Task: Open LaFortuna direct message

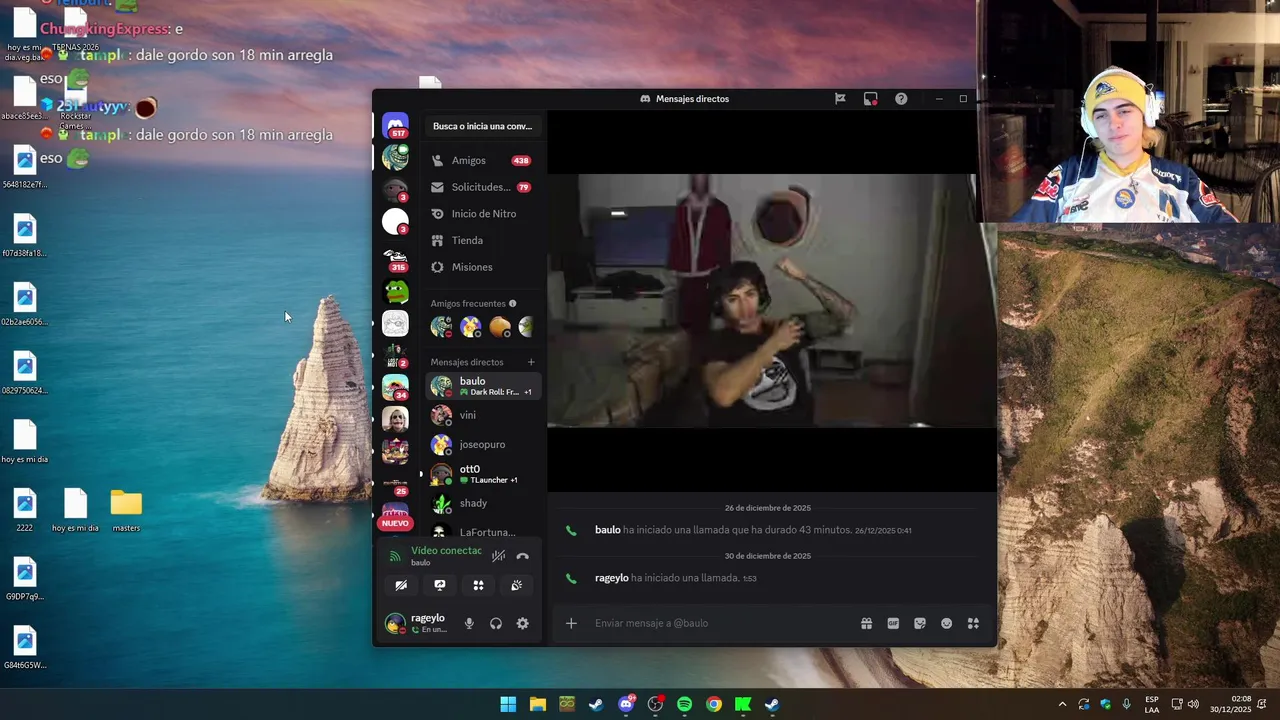Action: pos(484,531)
